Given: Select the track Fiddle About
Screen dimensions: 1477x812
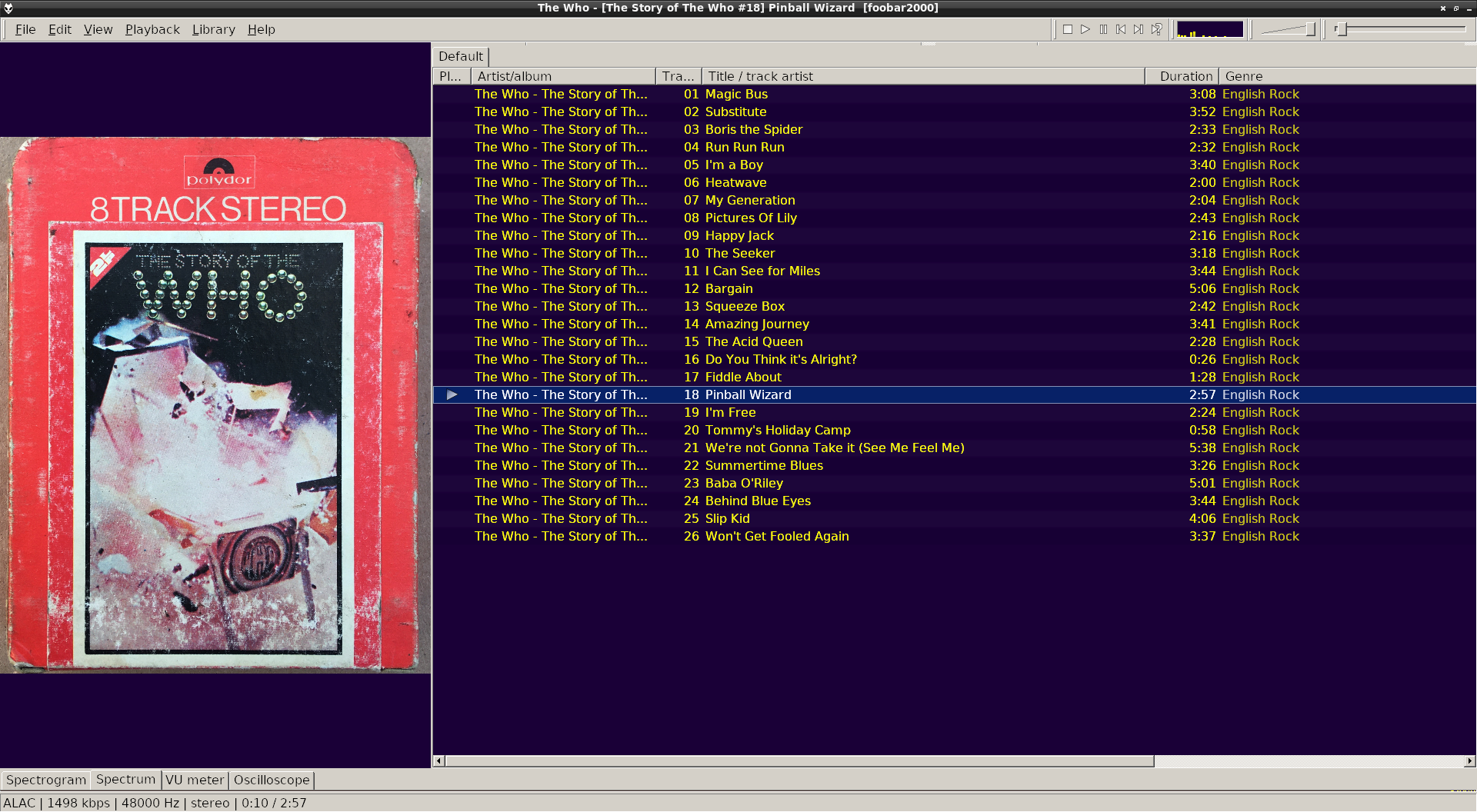Looking at the screenshot, I should [954, 377].
